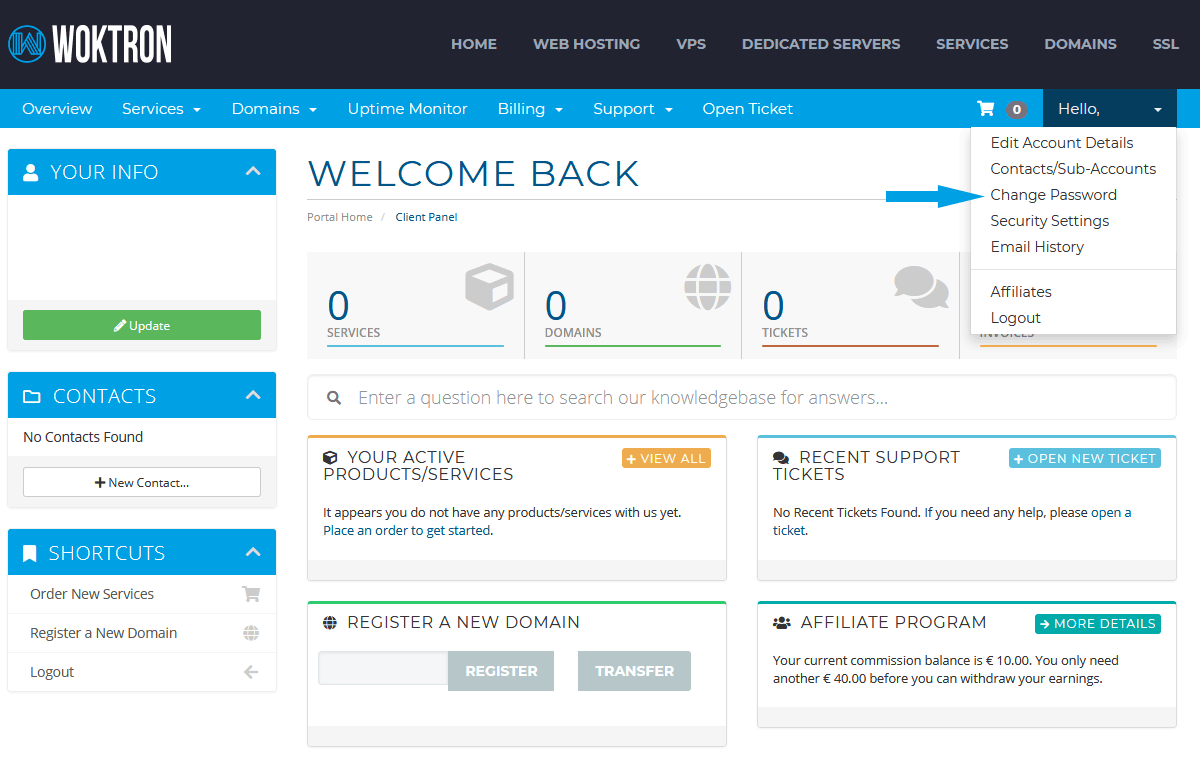This screenshot has height=762, width=1200.
Task: Click the bookmark icon in Shortcuts header
Action: (x=29, y=553)
